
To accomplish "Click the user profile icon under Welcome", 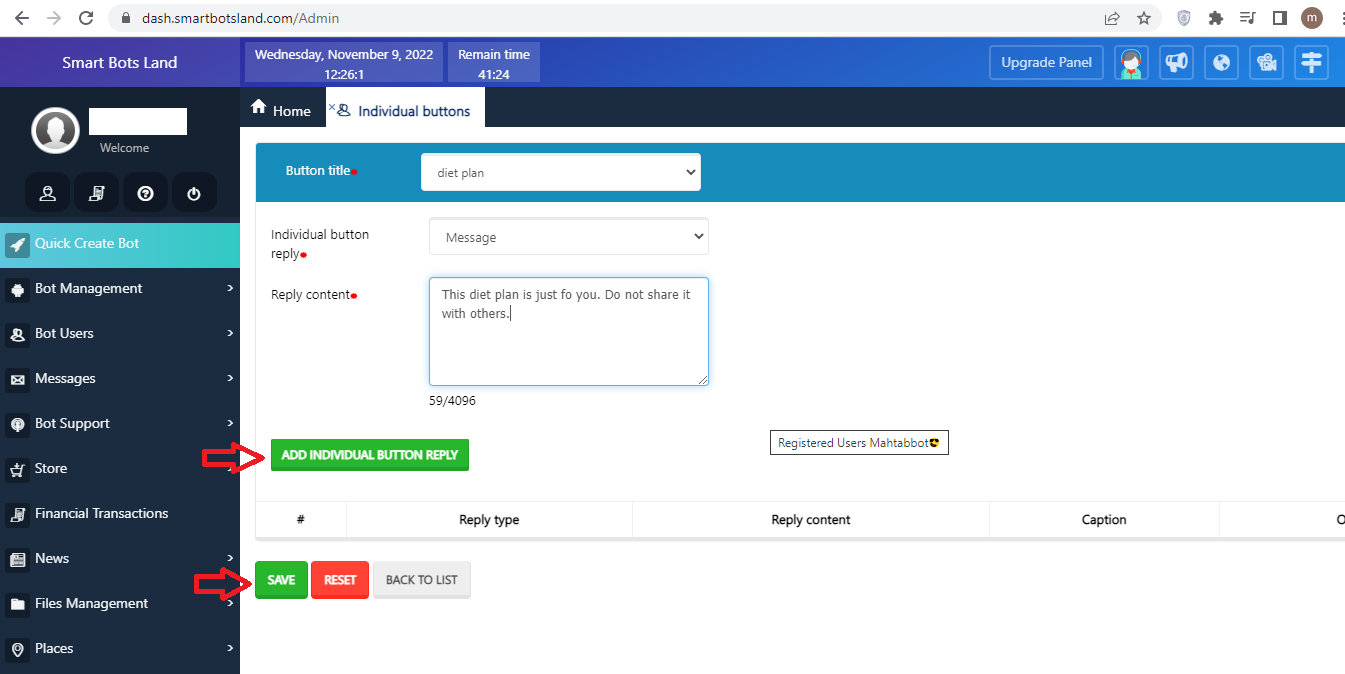I will 47,193.
